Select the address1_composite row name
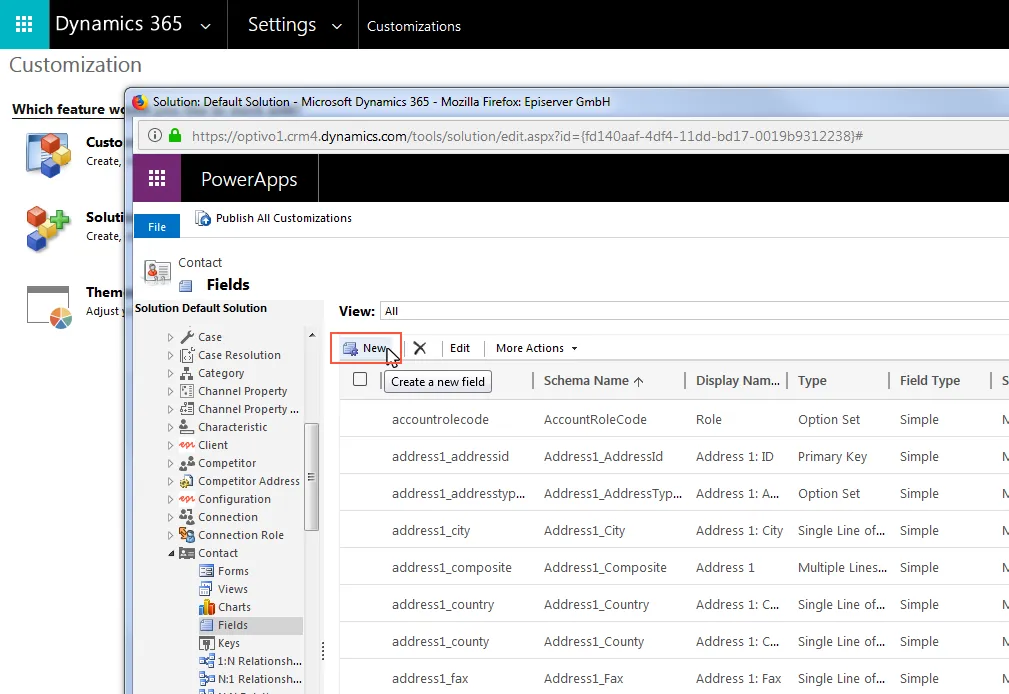The width and height of the screenshot is (1009, 694). pos(452,567)
